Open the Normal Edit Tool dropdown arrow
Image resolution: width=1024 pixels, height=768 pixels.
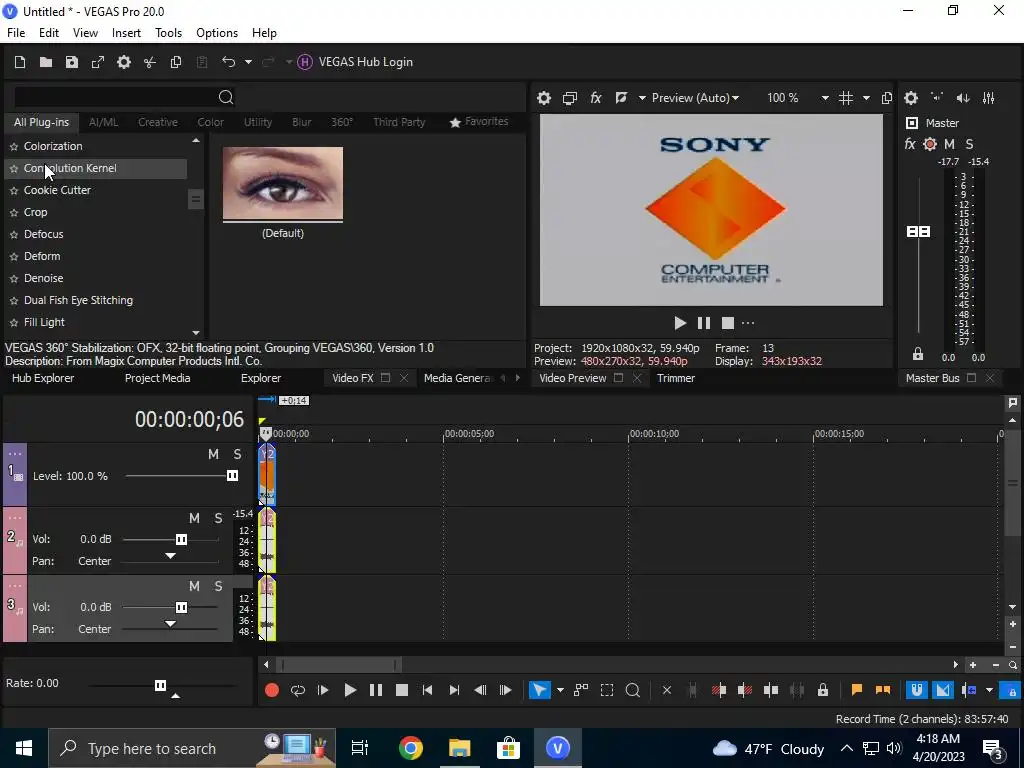click(560, 690)
